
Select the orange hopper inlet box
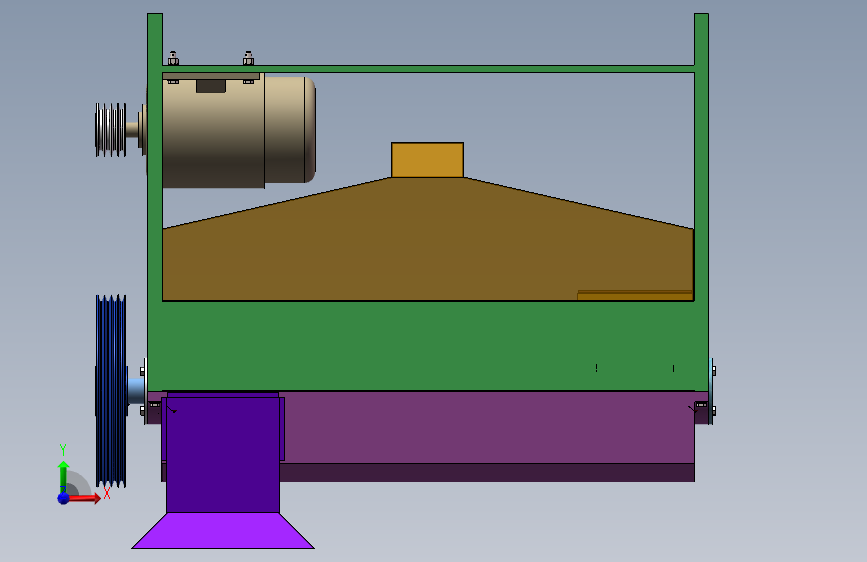point(427,160)
